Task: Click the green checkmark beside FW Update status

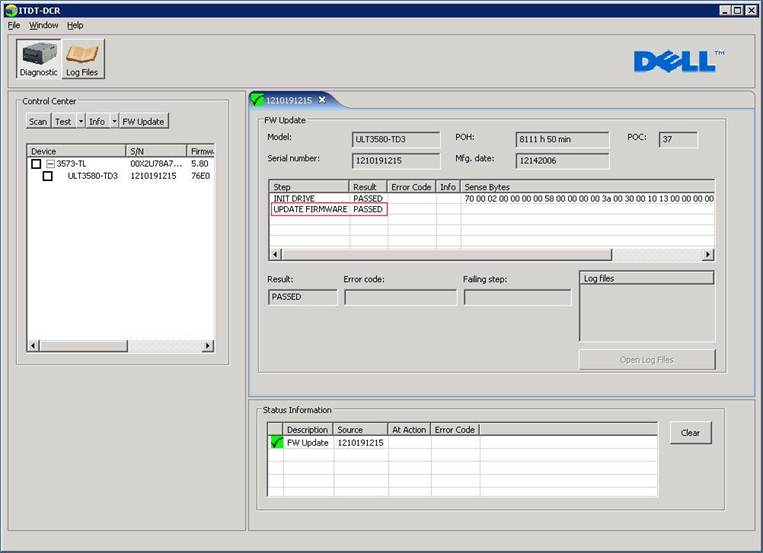Action: (x=276, y=443)
